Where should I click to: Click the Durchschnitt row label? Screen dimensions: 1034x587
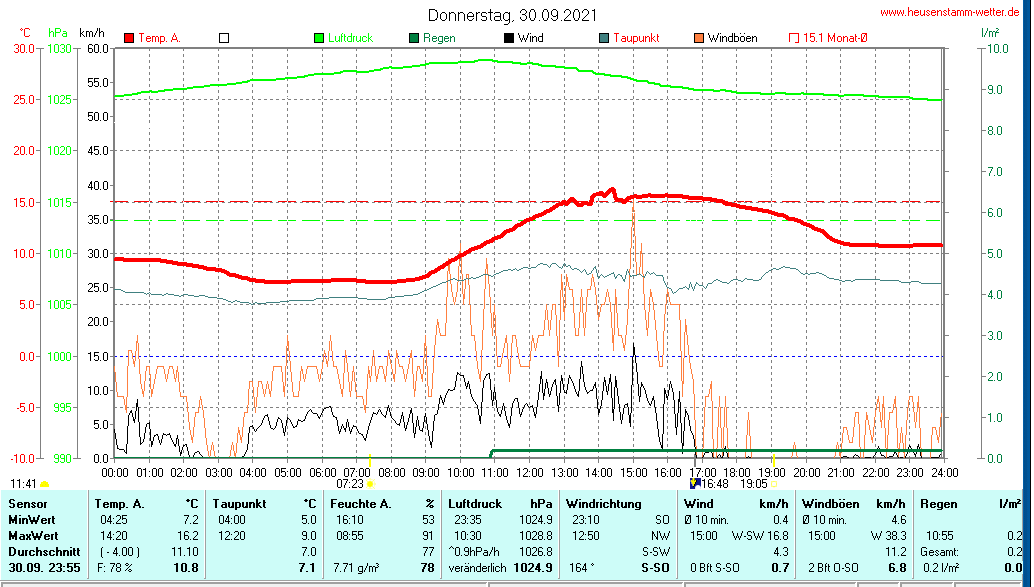click(44, 551)
